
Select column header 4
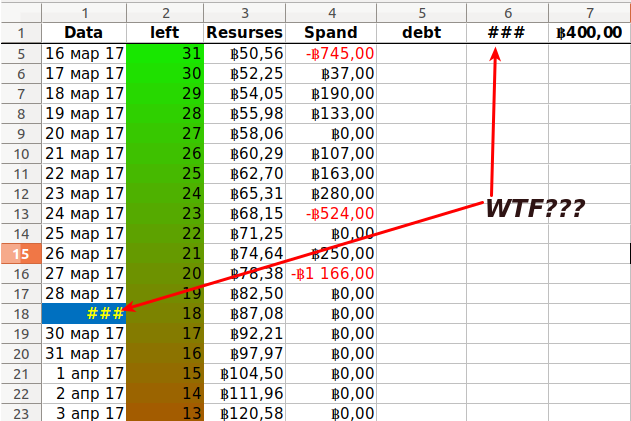click(x=331, y=13)
